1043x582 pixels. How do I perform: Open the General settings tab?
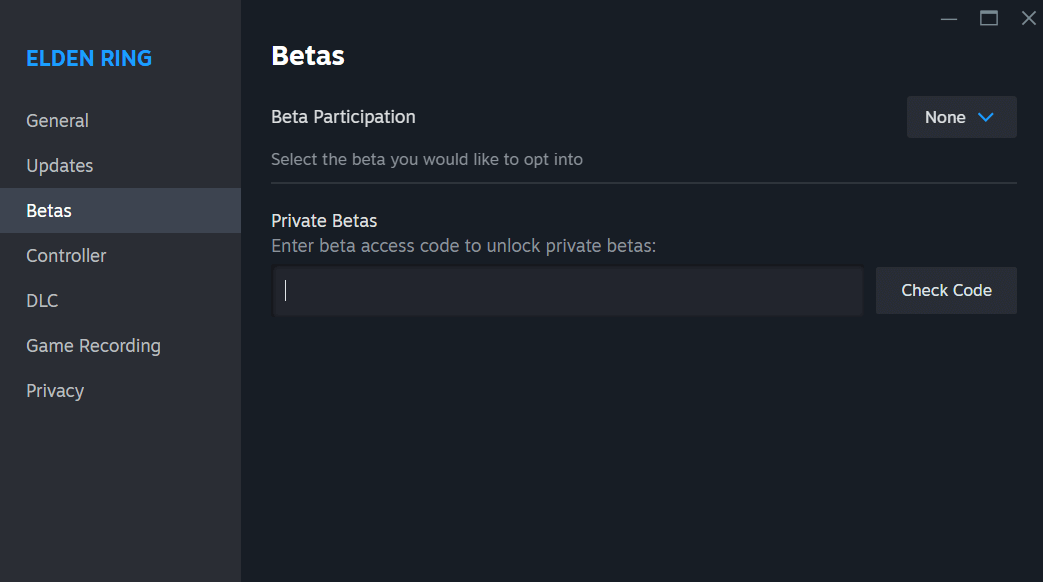(57, 120)
